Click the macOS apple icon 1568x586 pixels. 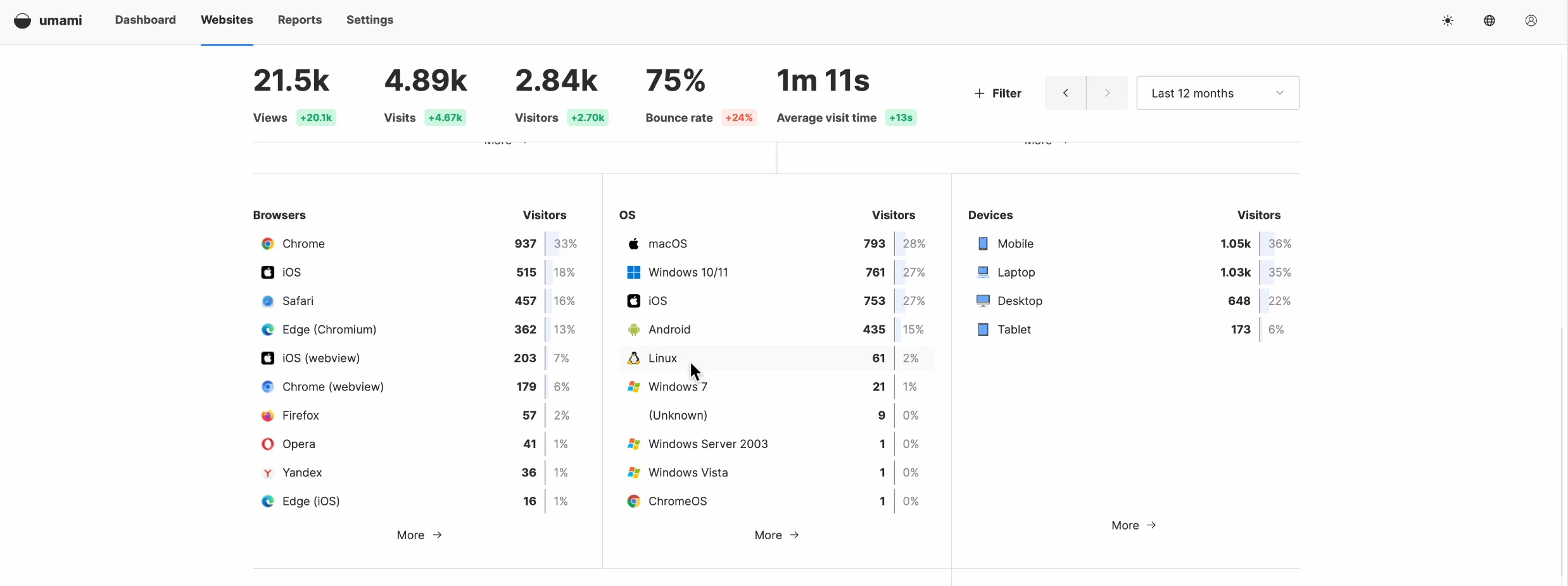click(633, 244)
